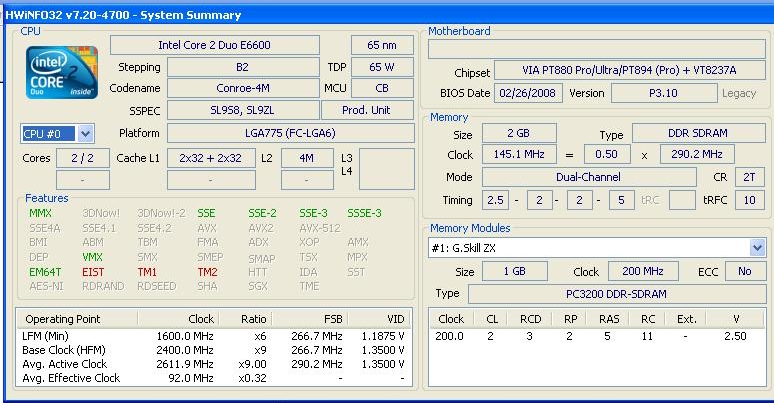Select the Mode 'Dual-Channel' field
774x403 pixels.
(x=589, y=177)
